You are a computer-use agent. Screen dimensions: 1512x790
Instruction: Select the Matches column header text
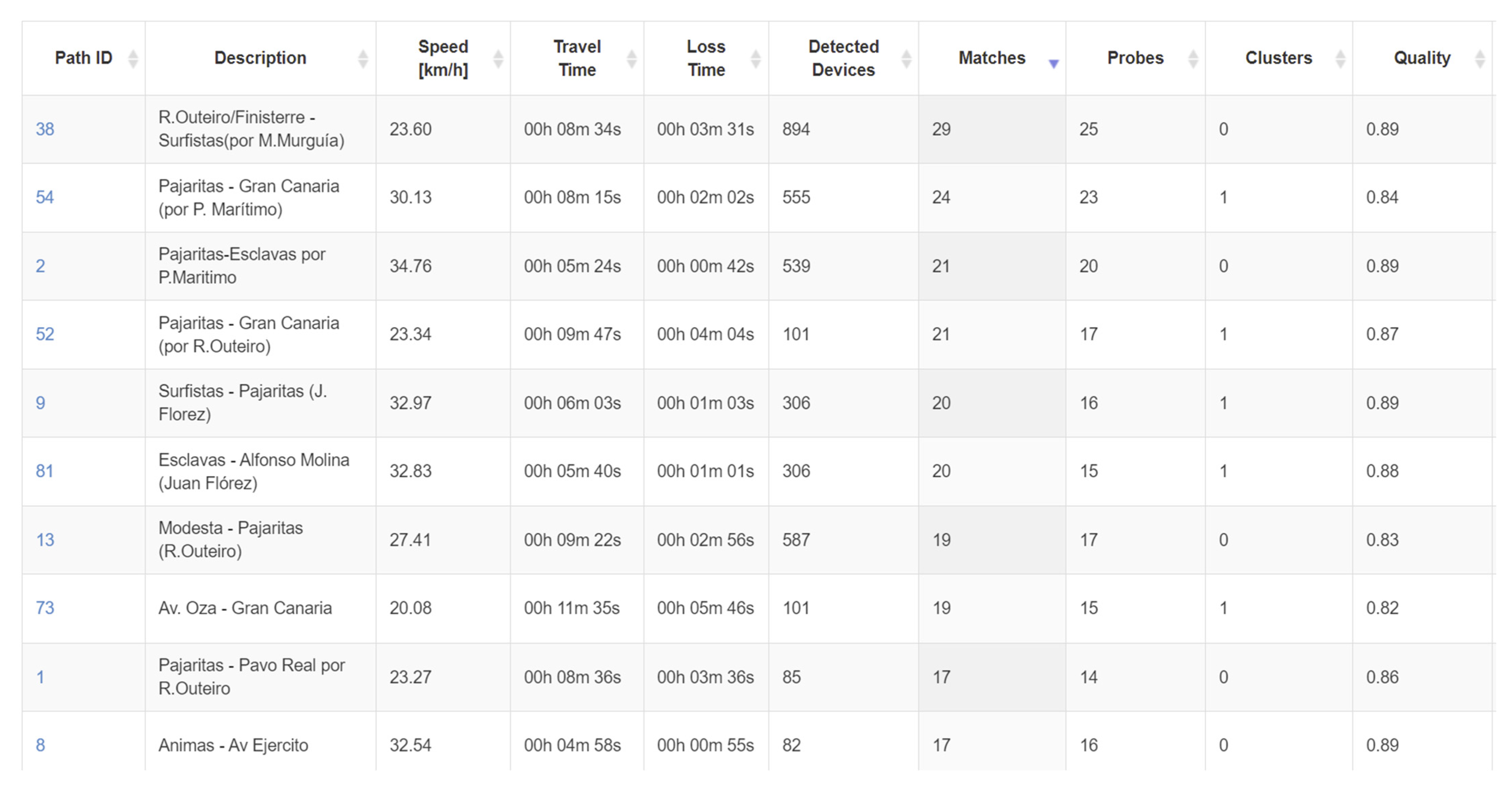click(x=992, y=58)
